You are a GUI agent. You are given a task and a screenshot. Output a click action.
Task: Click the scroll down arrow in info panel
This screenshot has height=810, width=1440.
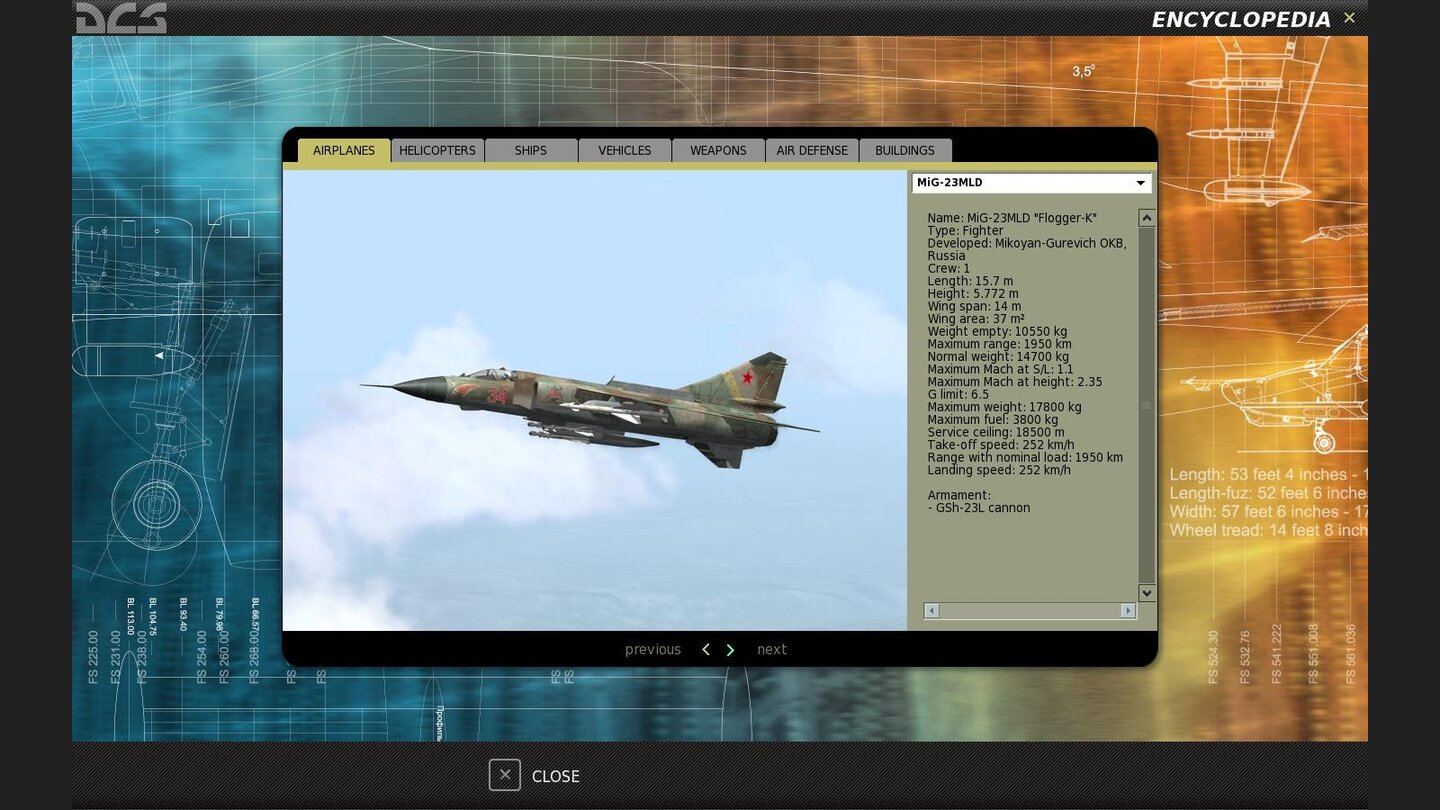(1147, 593)
